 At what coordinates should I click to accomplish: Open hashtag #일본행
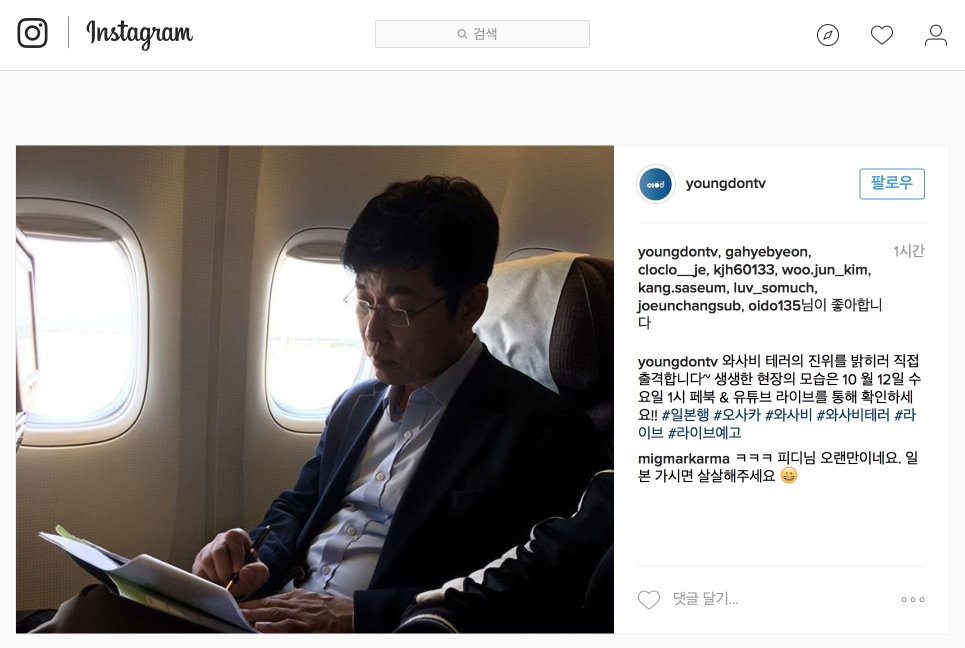[x=686, y=415]
